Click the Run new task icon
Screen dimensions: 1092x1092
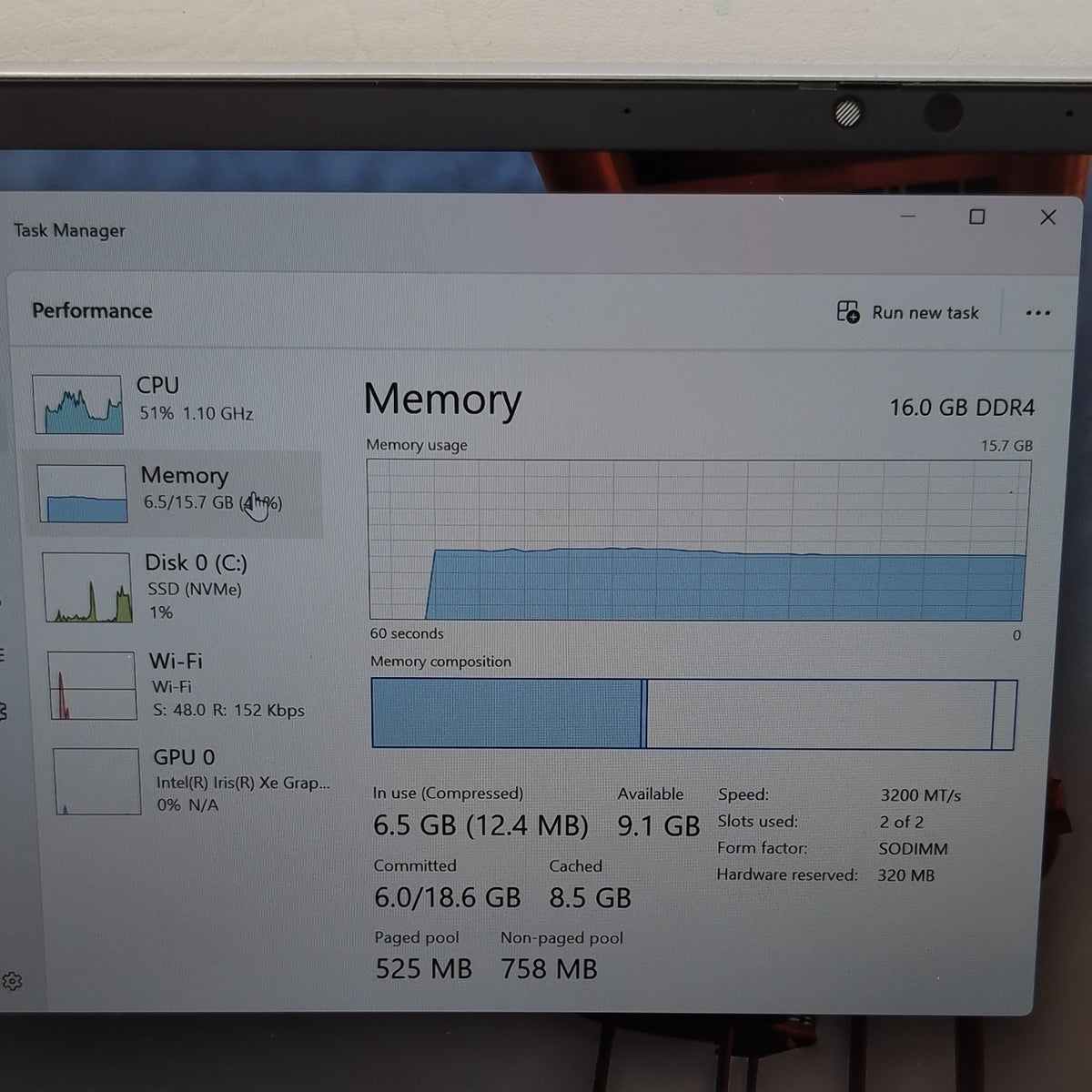tap(847, 312)
